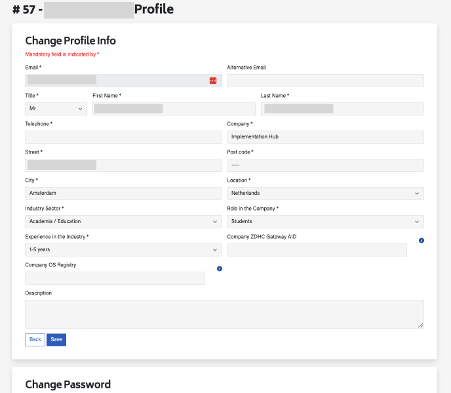Focus the Email input field
Screen dimensions: 451x393
coord(123,81)
